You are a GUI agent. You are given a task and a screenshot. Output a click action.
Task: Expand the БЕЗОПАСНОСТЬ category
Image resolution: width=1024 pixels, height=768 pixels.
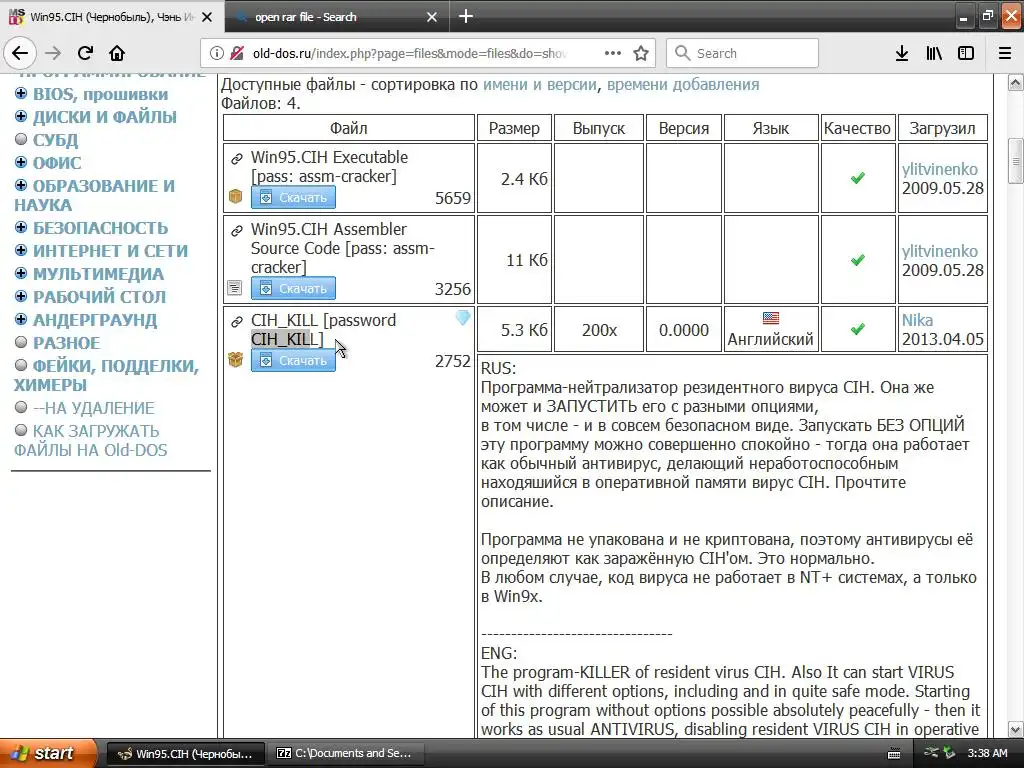tap(21, 227)
